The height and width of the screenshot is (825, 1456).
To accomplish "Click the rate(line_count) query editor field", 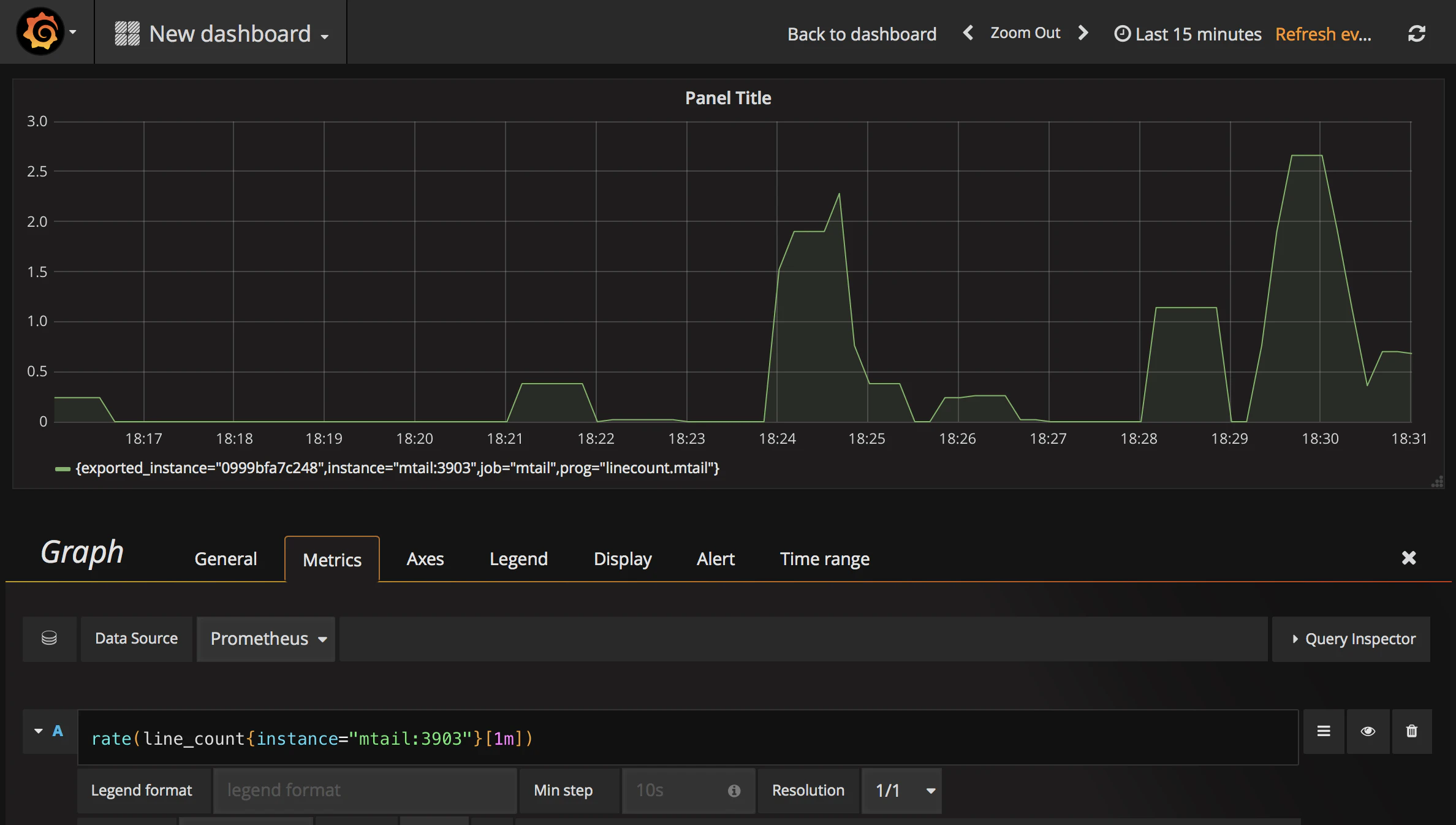I will [x=688, y=738].
